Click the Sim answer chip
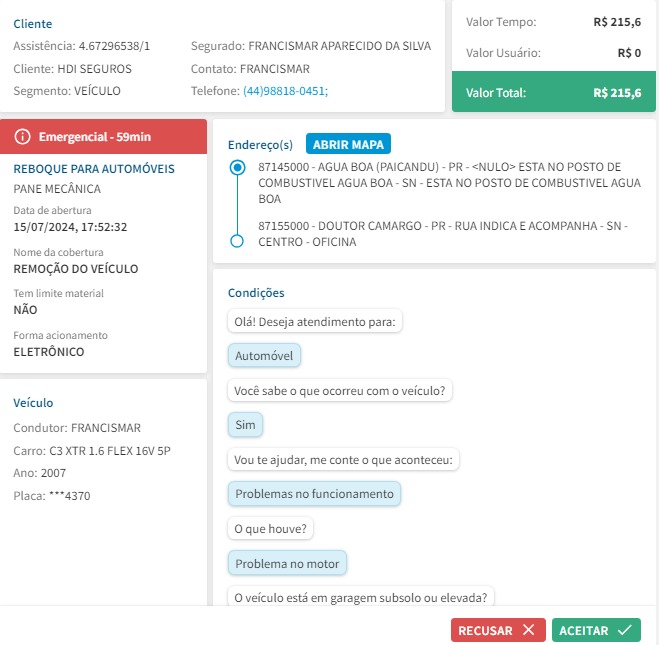 (245, 425)
